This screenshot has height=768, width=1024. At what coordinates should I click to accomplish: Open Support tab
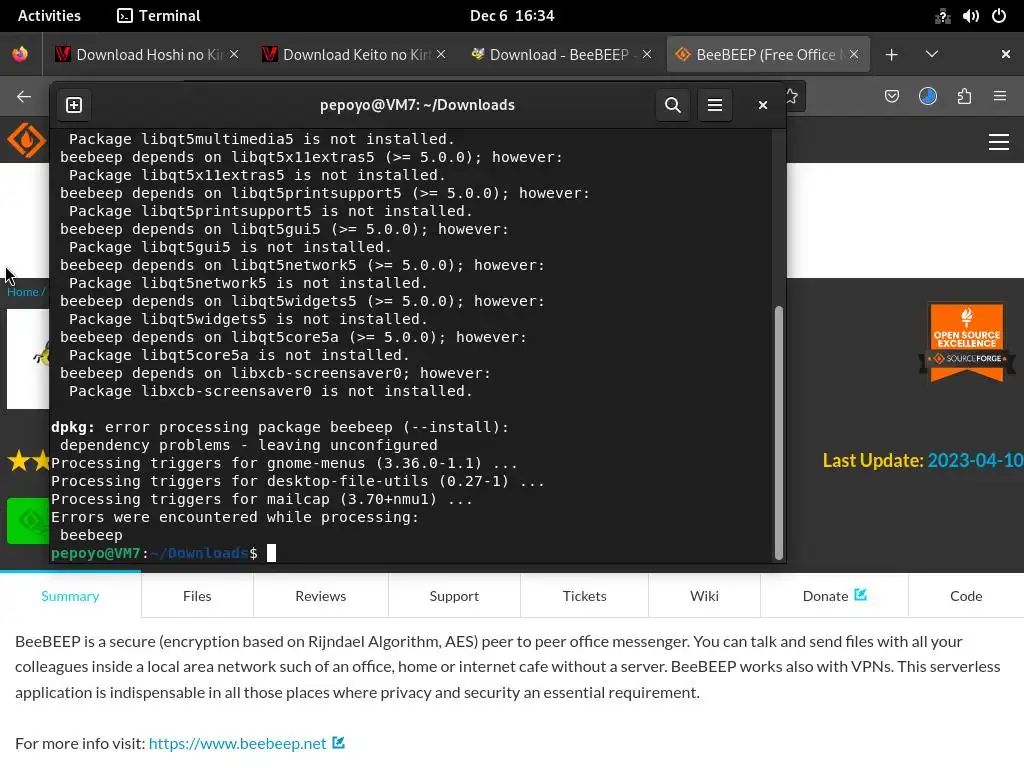pos(454,596)
